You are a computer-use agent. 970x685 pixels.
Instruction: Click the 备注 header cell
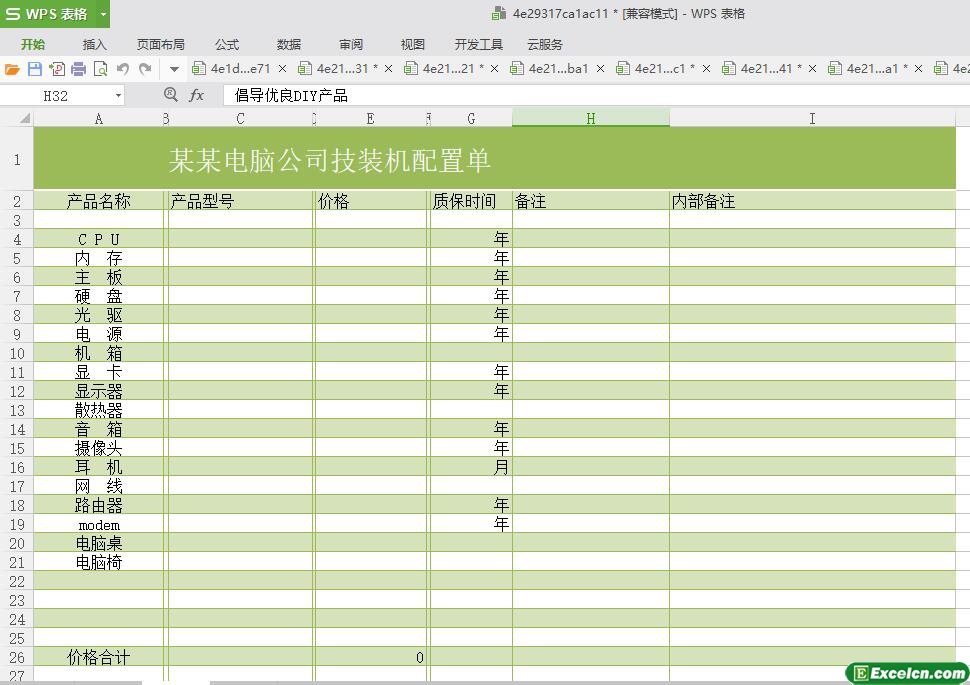(x=591, y=201)
